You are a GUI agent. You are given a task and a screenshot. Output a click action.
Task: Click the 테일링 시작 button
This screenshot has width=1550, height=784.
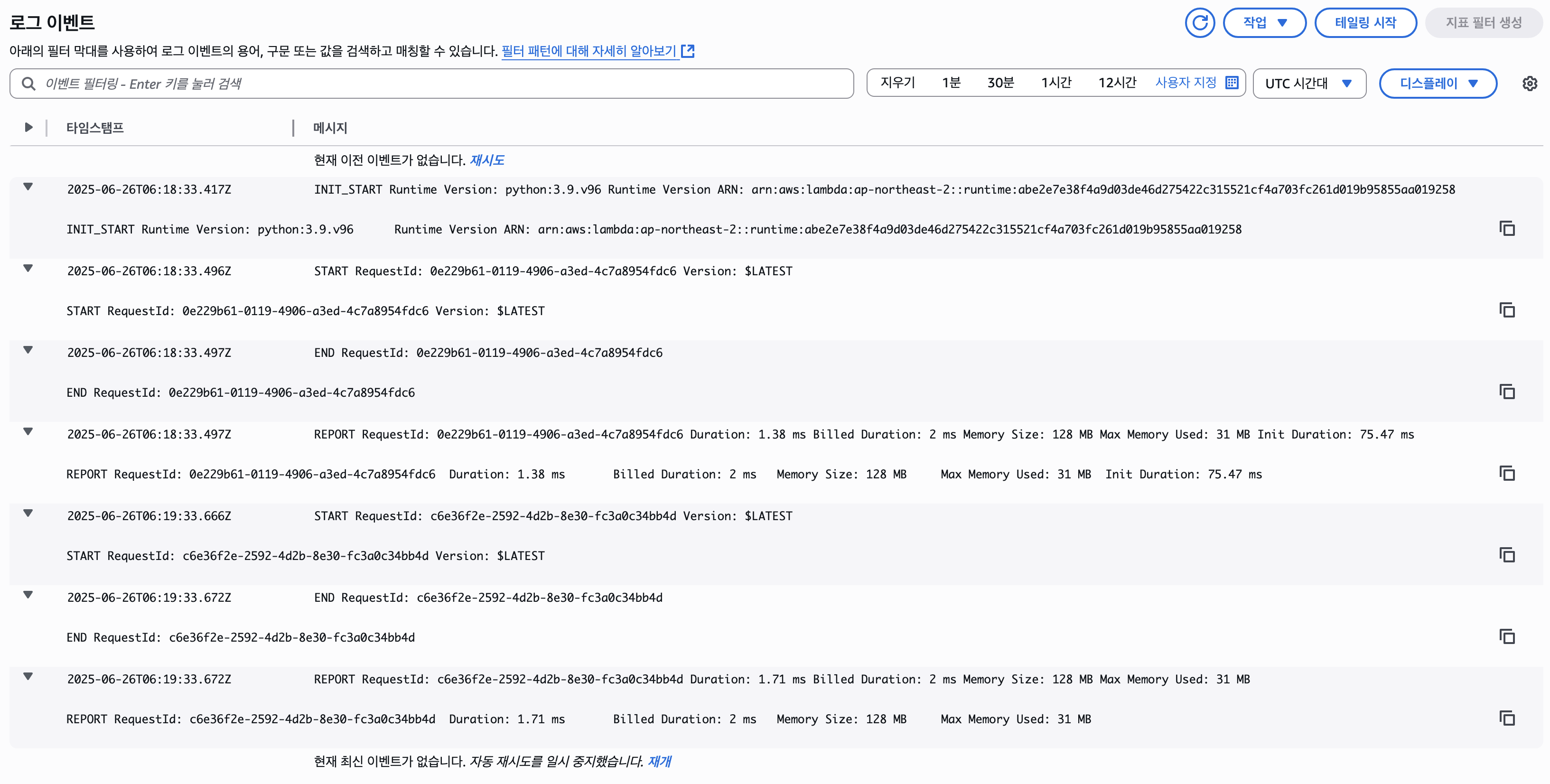1365,23
